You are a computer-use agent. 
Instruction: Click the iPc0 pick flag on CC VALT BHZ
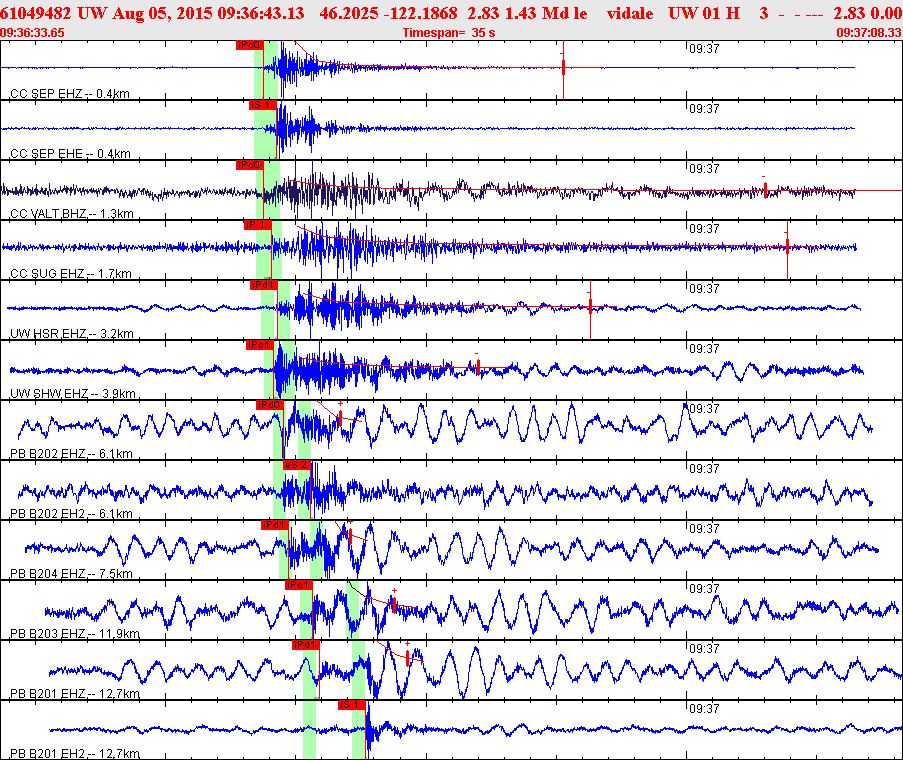(x=249, y=165)
